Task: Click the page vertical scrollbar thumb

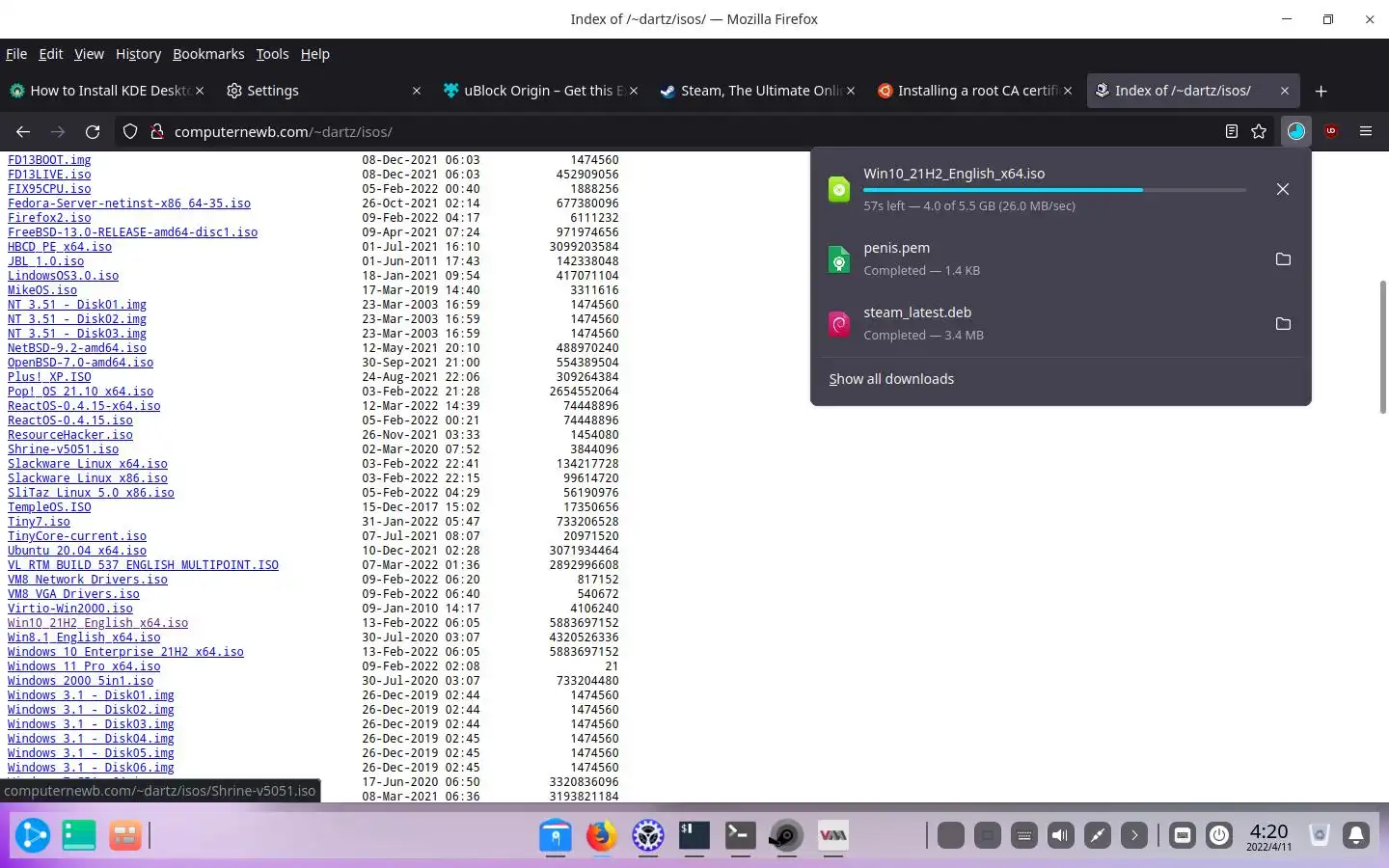Action: [1383, 347]
